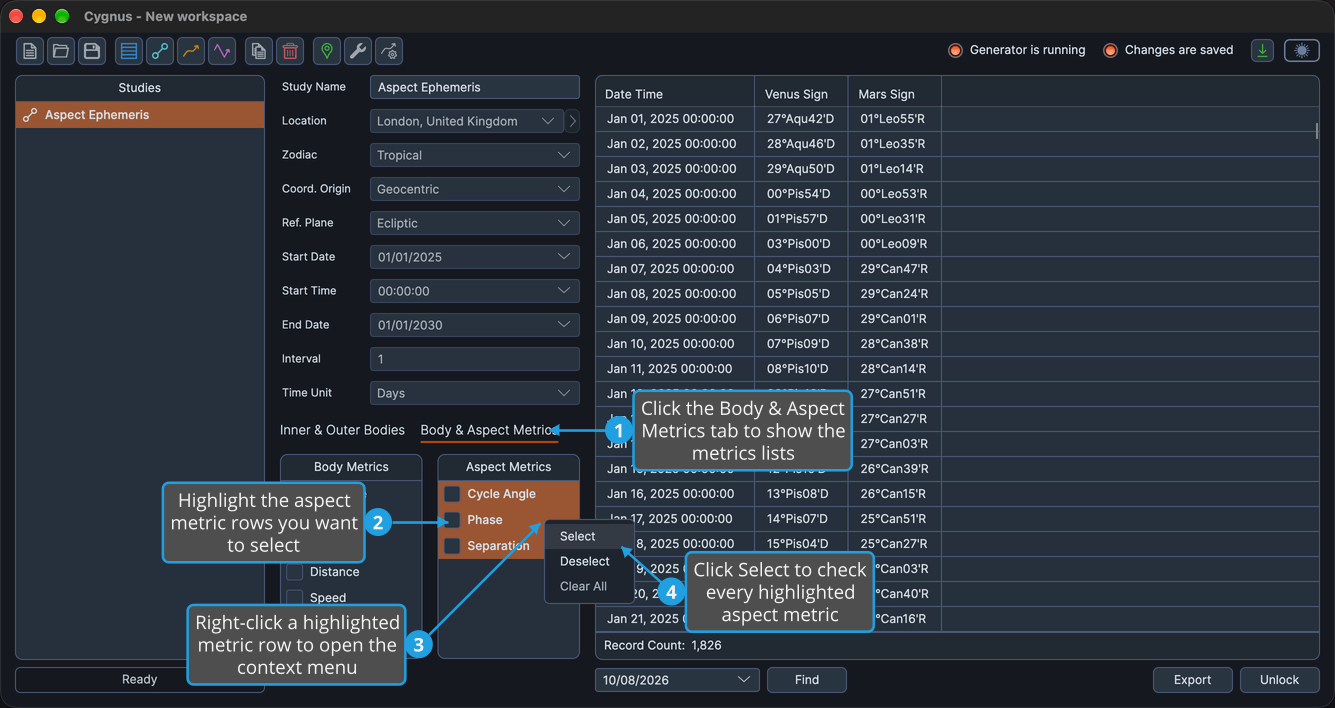
Task: Click the Venus Sign column header
Action: [801, 94]
